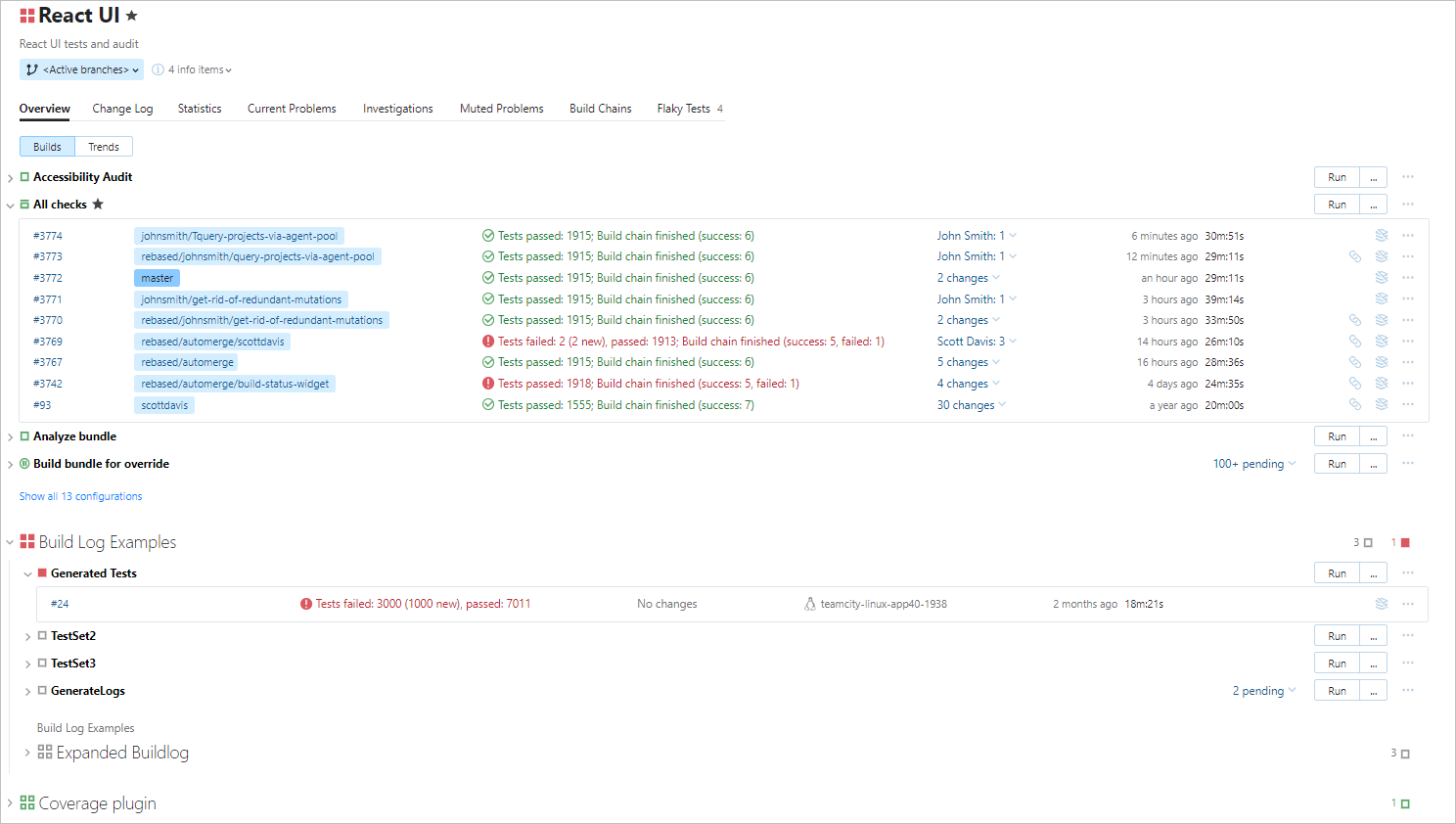Viewport: 1456px width, 824px height.
Task: Go to the Investigations tab
Action: point(398,109)
